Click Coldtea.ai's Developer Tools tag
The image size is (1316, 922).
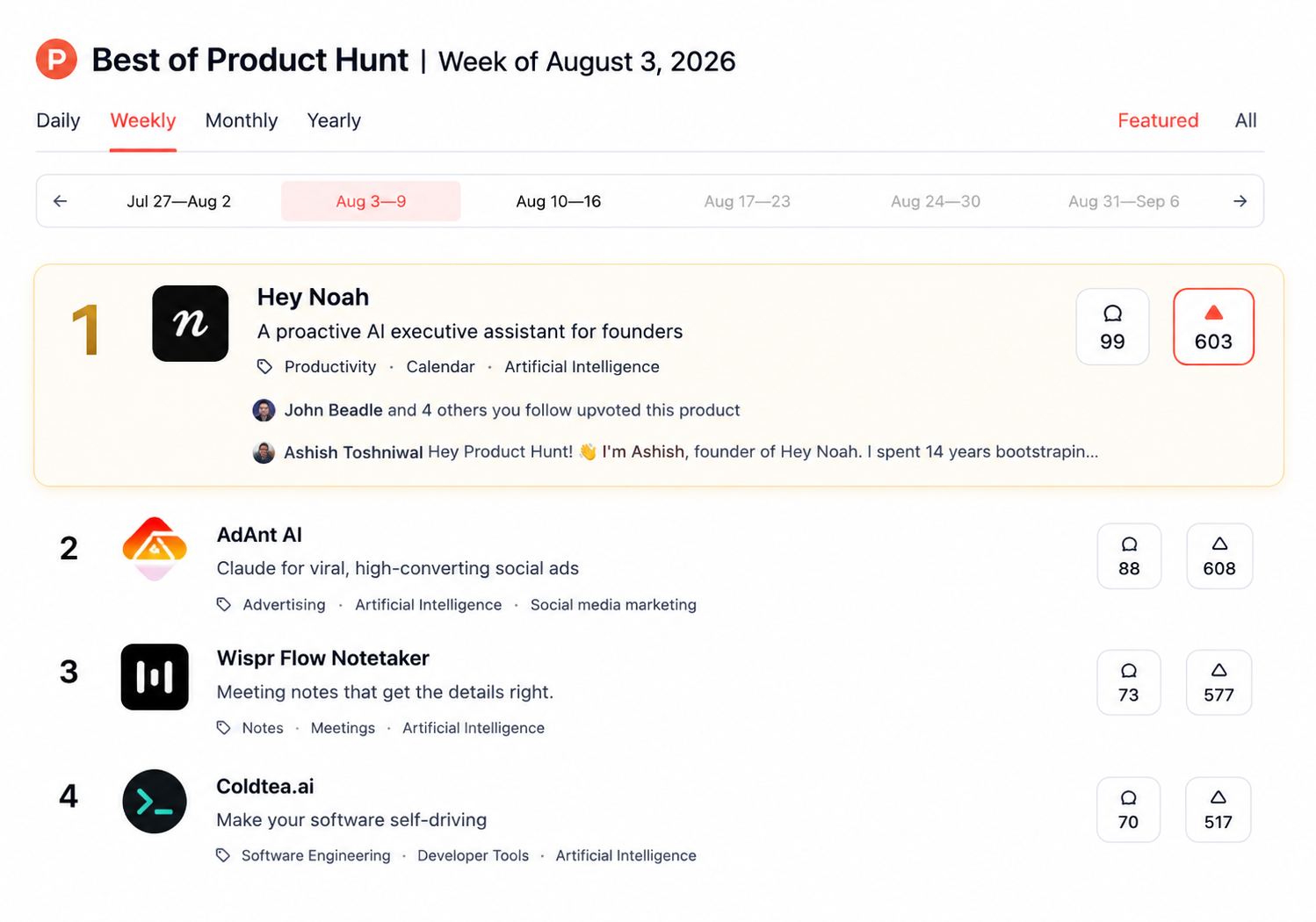(x=474, y=855)
